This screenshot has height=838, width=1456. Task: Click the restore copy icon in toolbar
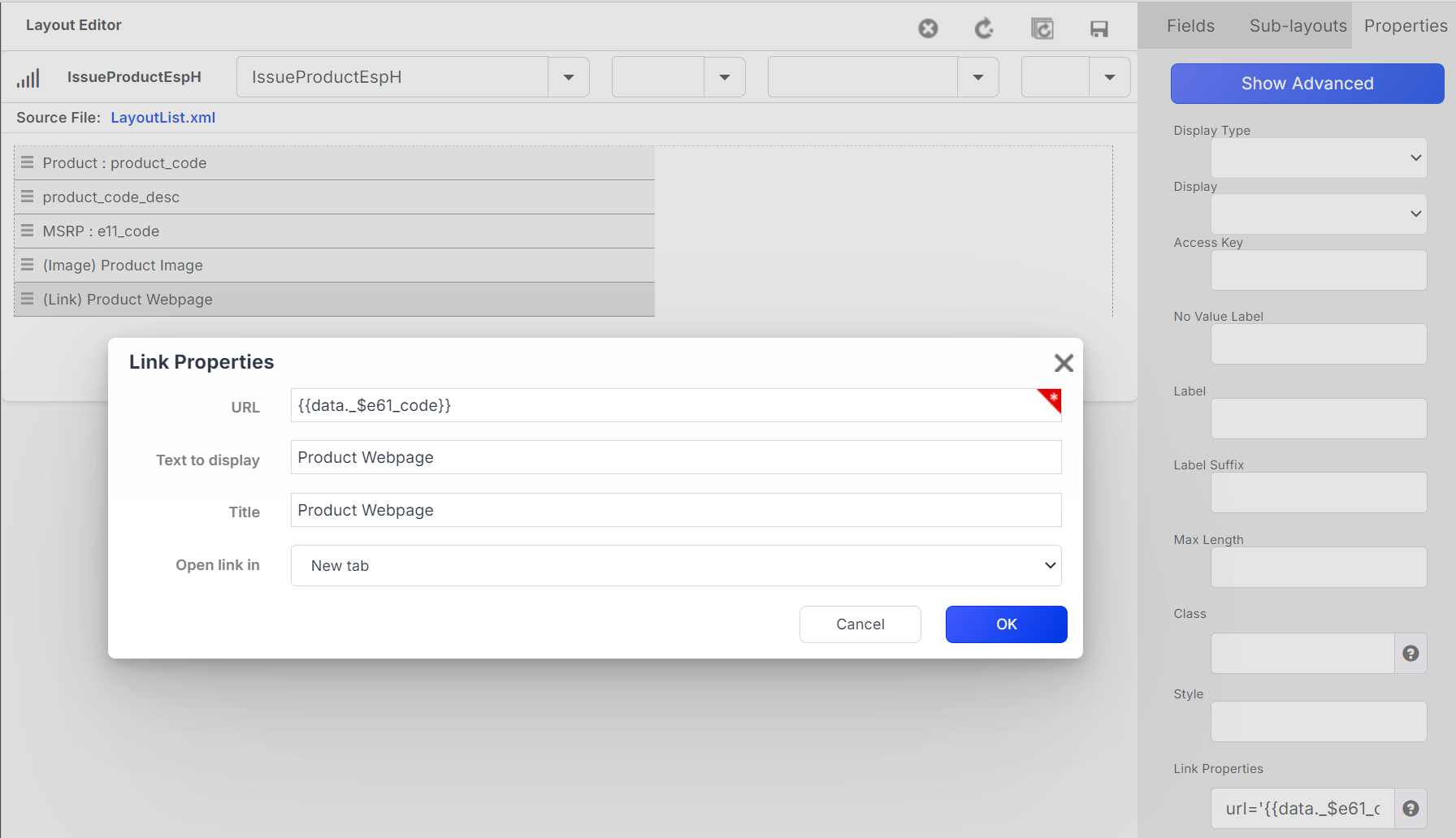tap(1042, 29)
